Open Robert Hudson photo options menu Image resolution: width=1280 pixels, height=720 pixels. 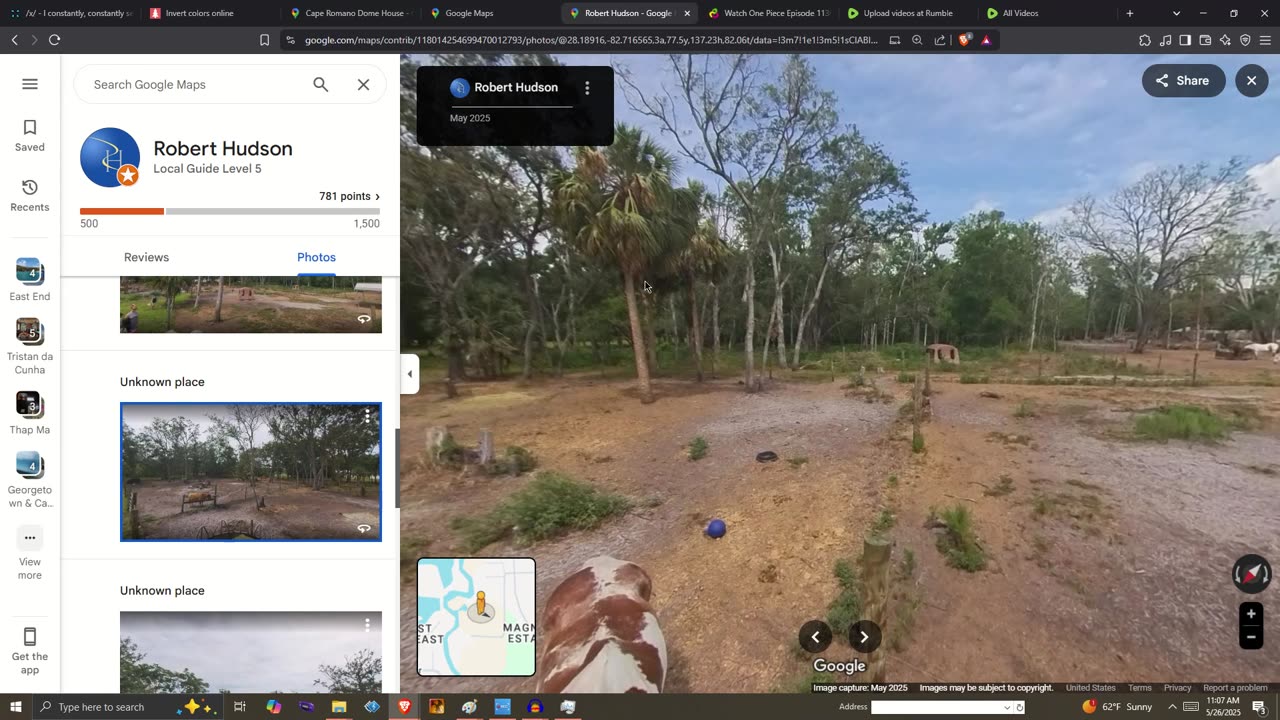pos(587,88)
